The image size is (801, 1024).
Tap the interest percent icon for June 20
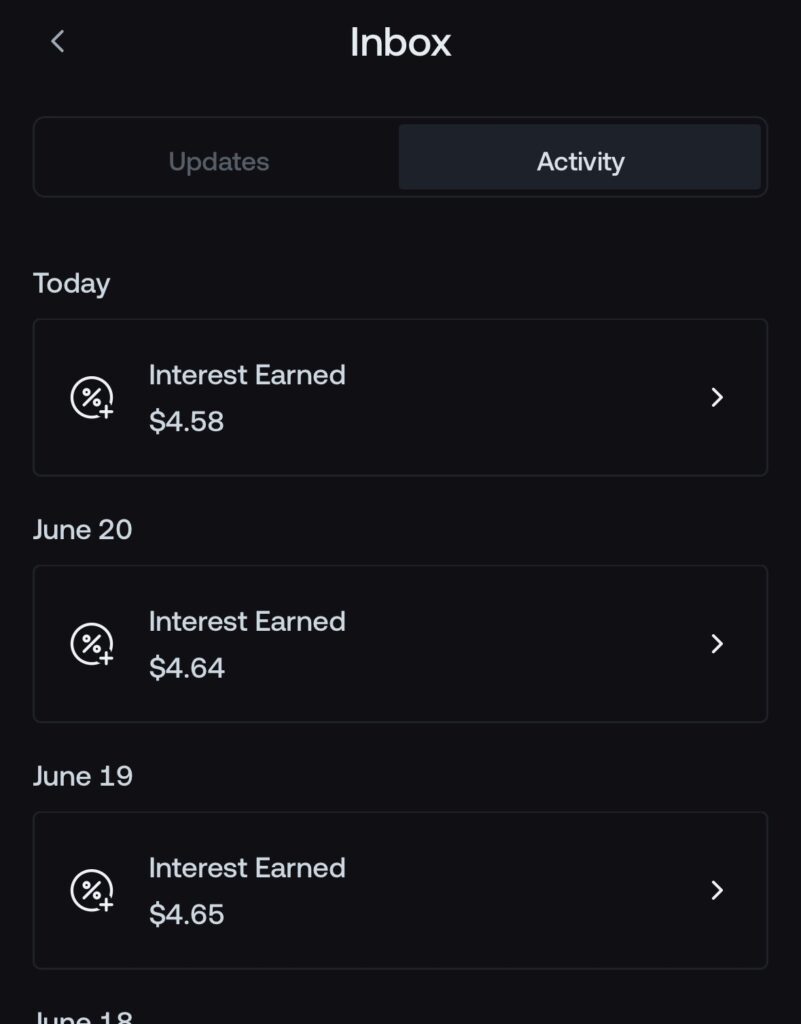(x=92, y=644)
